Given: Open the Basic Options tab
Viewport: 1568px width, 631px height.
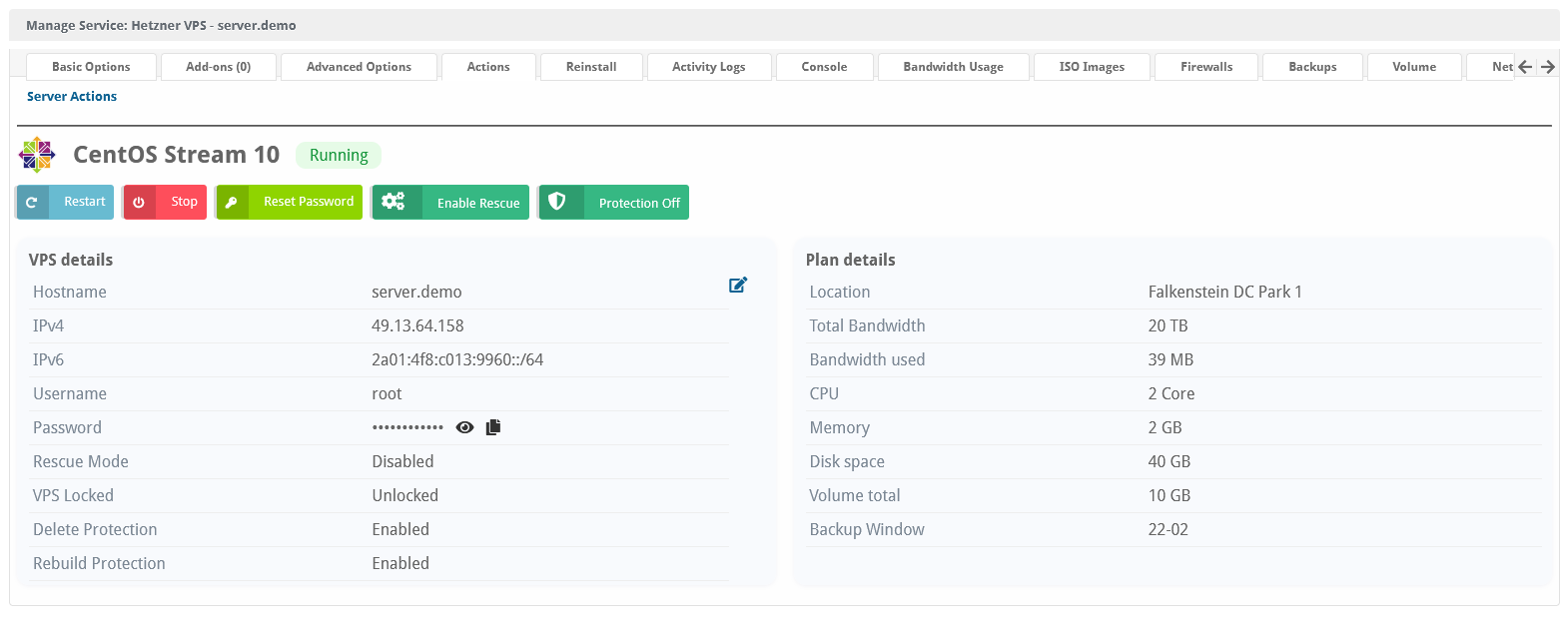Looking at the screenshot, I should coord(91,67).
